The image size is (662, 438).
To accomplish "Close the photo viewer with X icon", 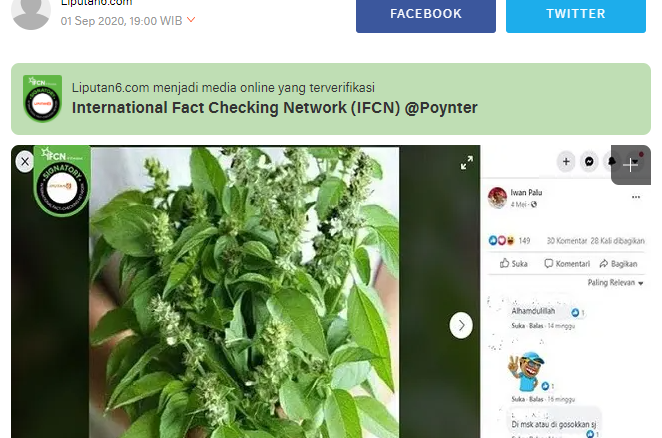I will click(25, 161).
